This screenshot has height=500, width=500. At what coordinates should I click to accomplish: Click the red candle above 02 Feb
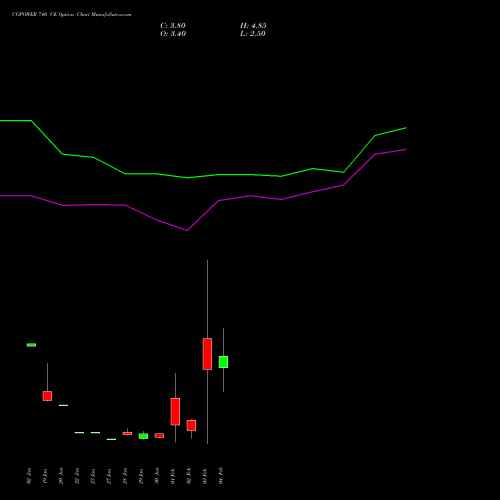(x=191, y=425)
